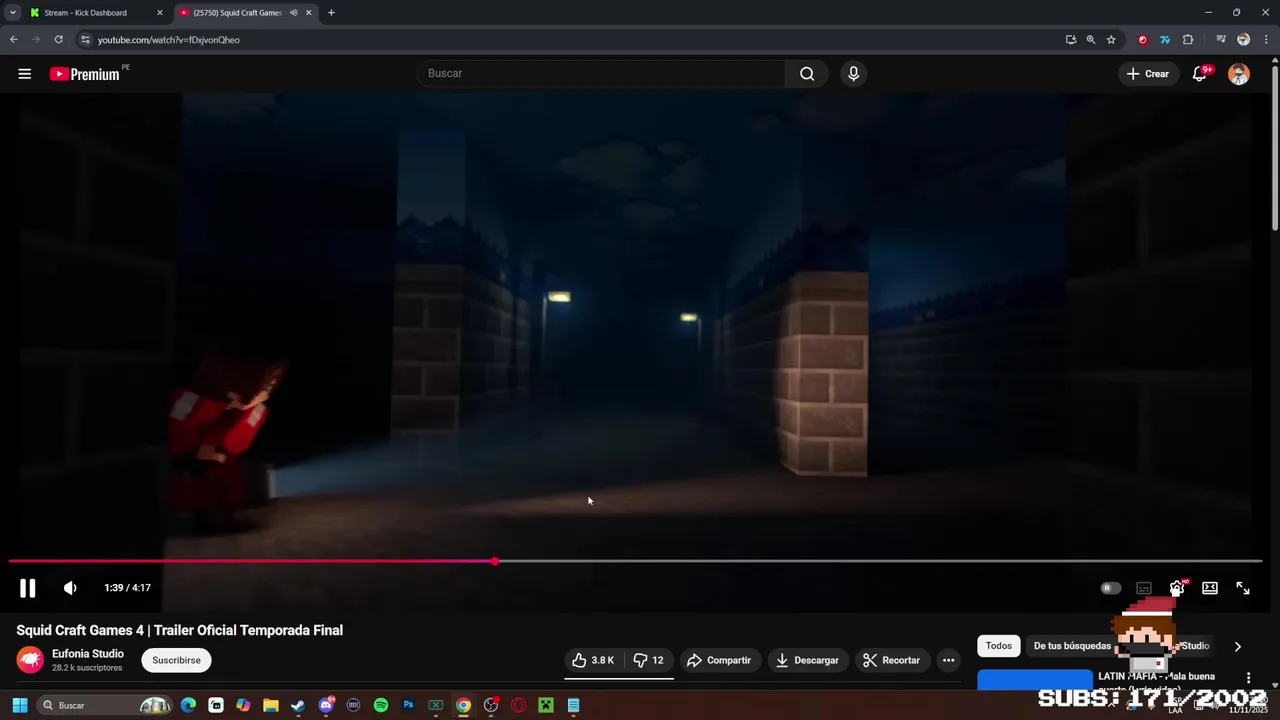This screenshot has width=1280, height=720.
Task: Open Steam from the taskbar
Action: [x=298, y=706]
